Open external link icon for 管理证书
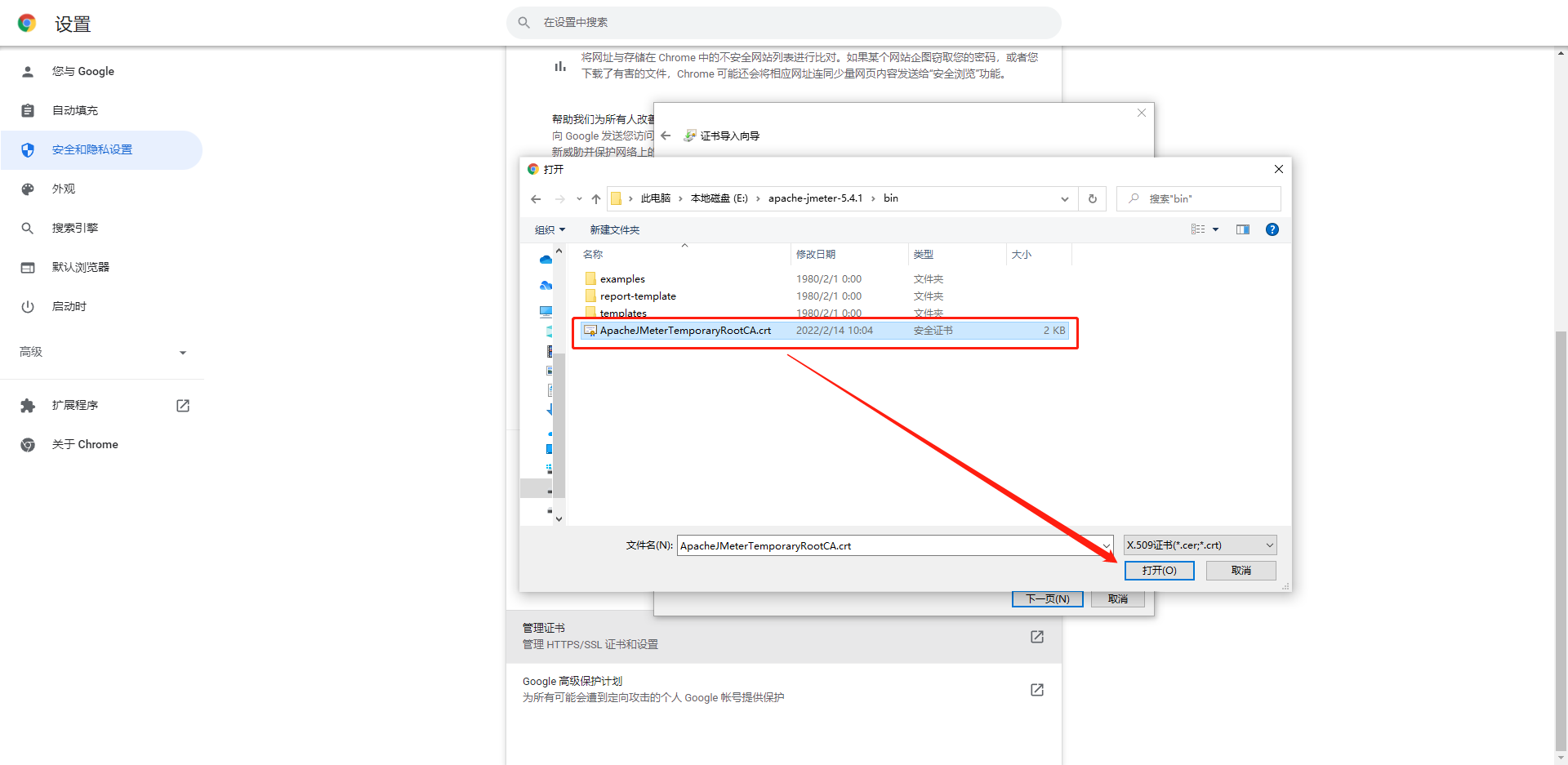This screenshot has height=765, width=1568. point(1037,638)
